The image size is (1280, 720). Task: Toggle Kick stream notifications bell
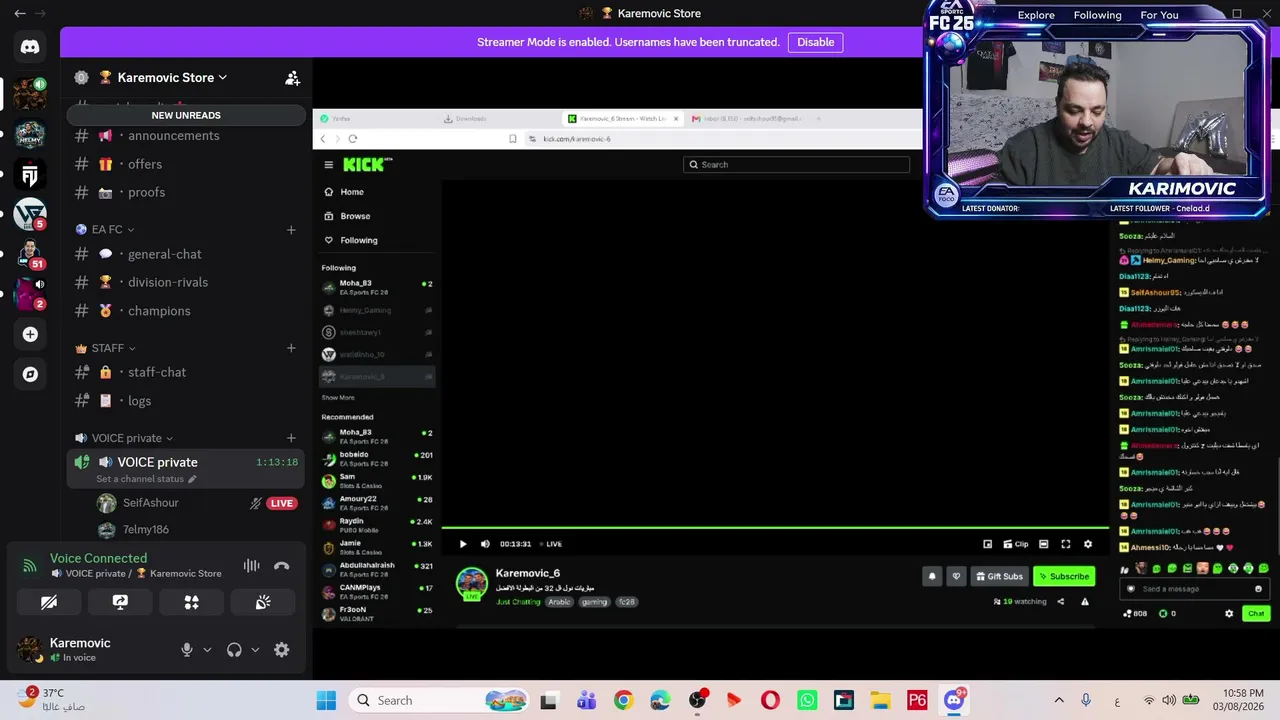click(932, 576)
